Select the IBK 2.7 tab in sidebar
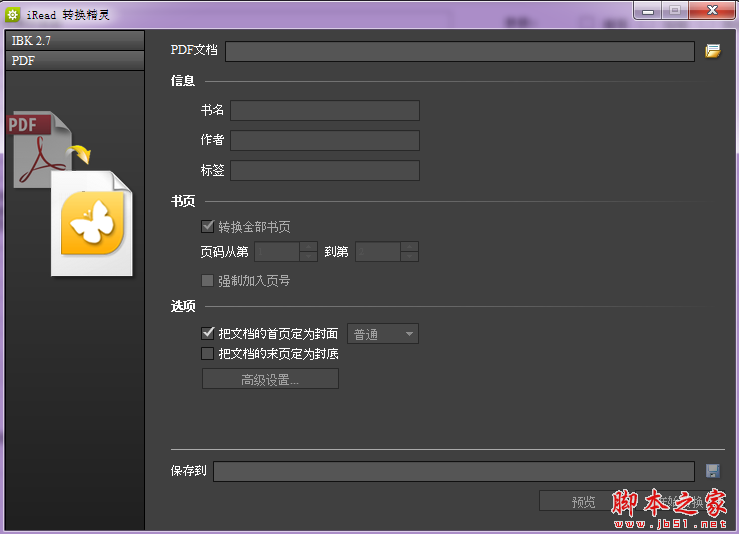Screen dimensions: 739x535 75,41
